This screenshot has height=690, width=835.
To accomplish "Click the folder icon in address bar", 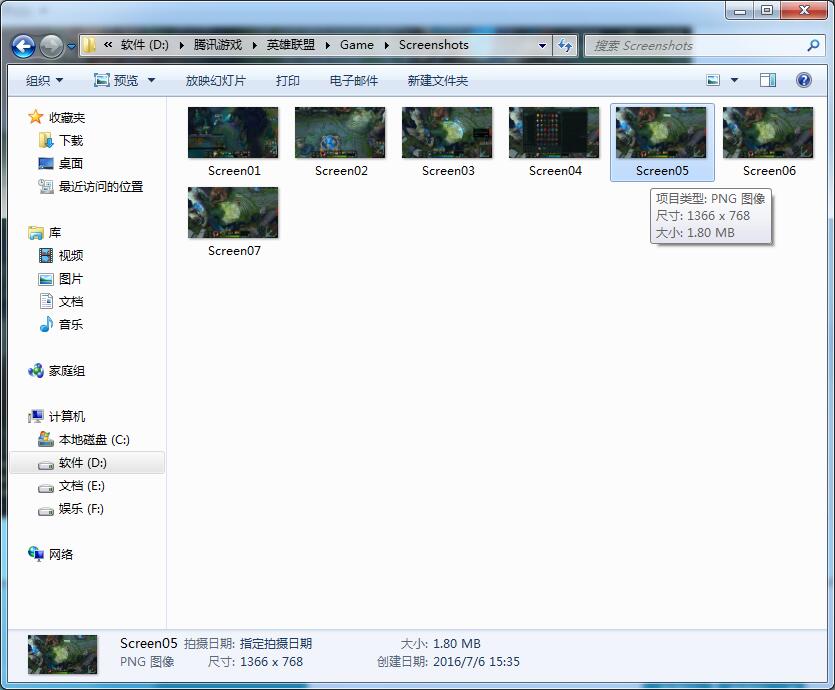I will pos(89,45).
